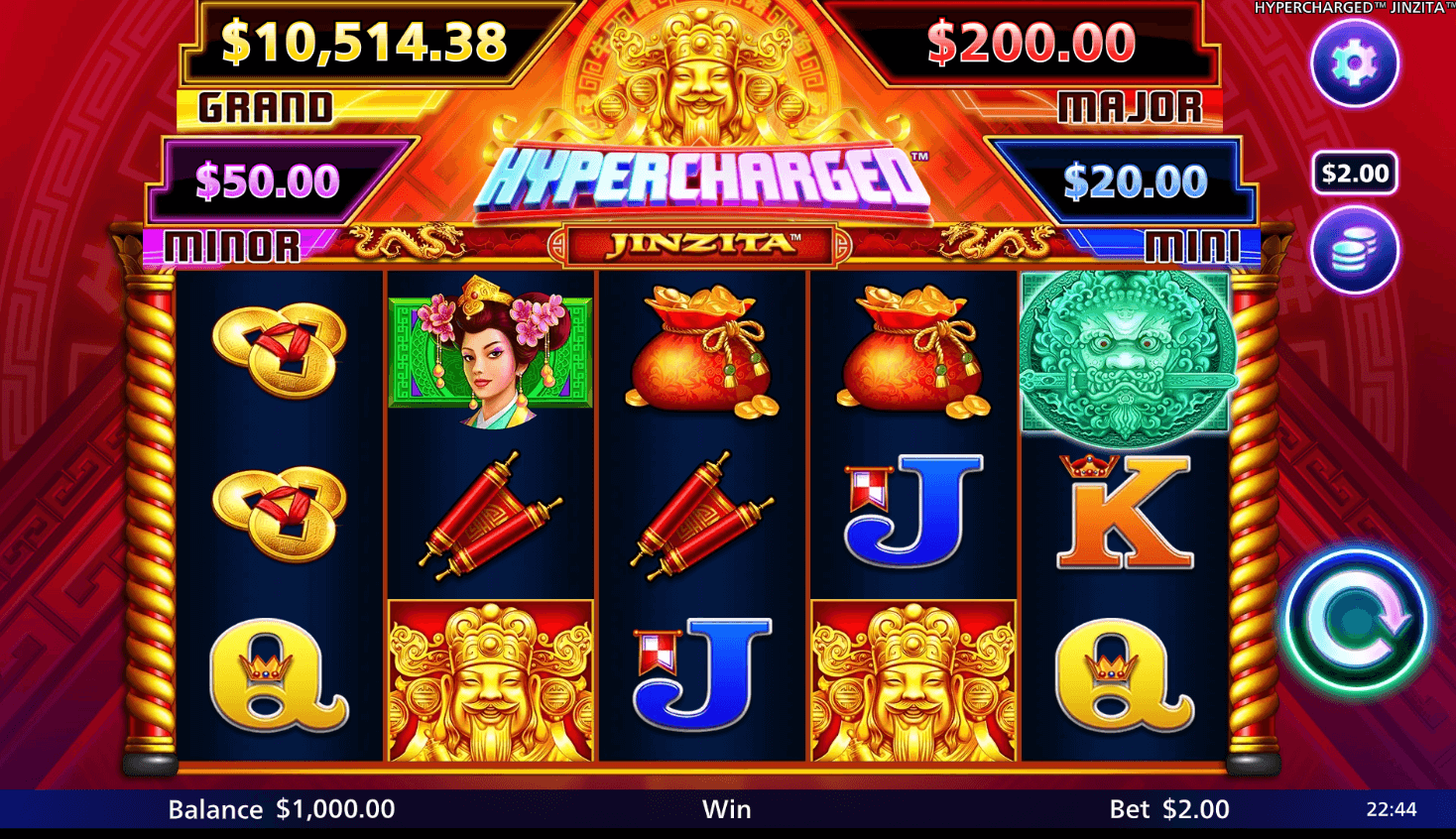Image resolution: width=1456 pixels, height=839 pixels.
Task: Click the Mini jackpot $20.00 panel
Action: click(1135, 181)
